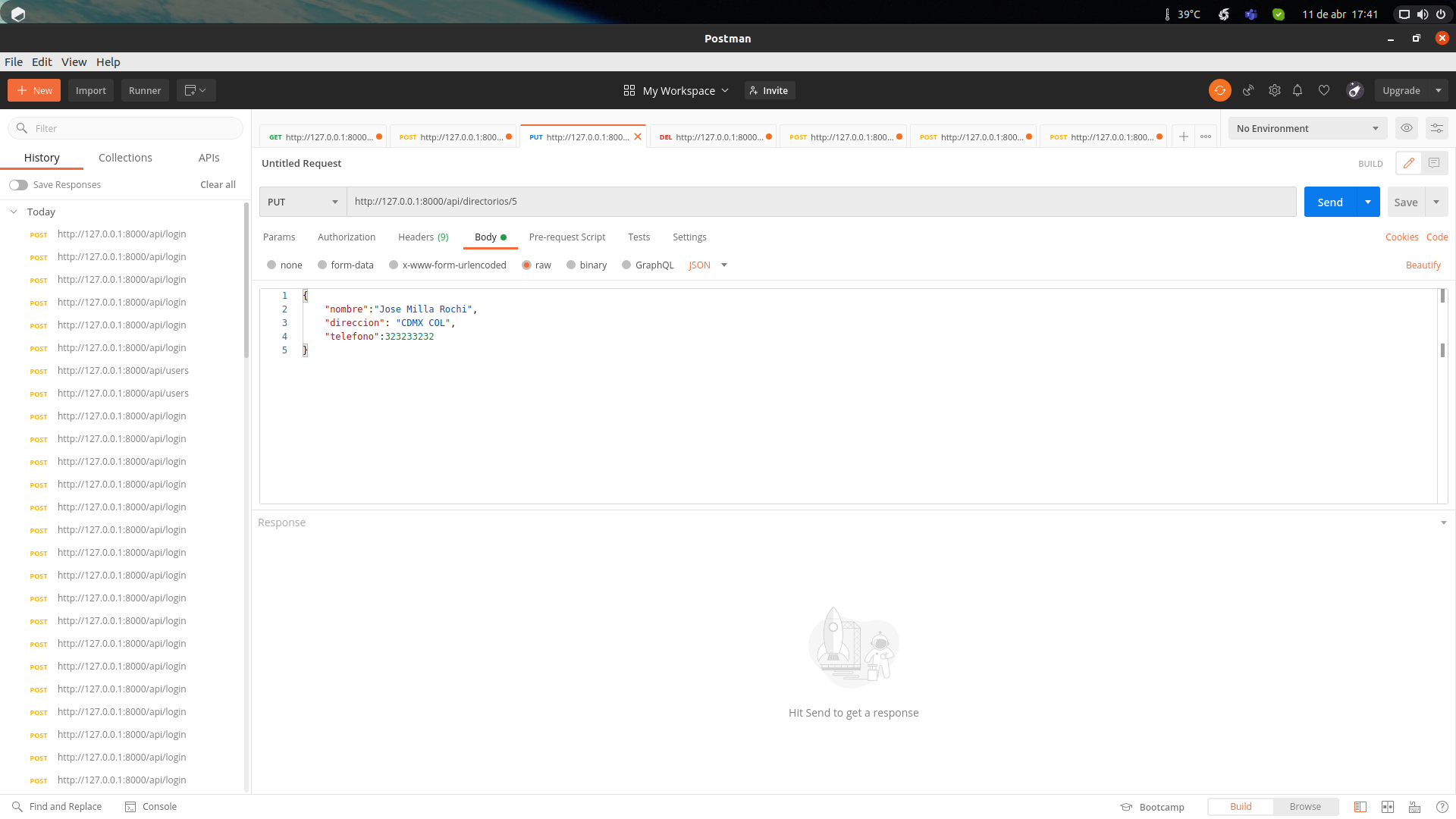Switch to the Collections tab
Viewport: 1456px width, 819px height.
click(125, 157)
